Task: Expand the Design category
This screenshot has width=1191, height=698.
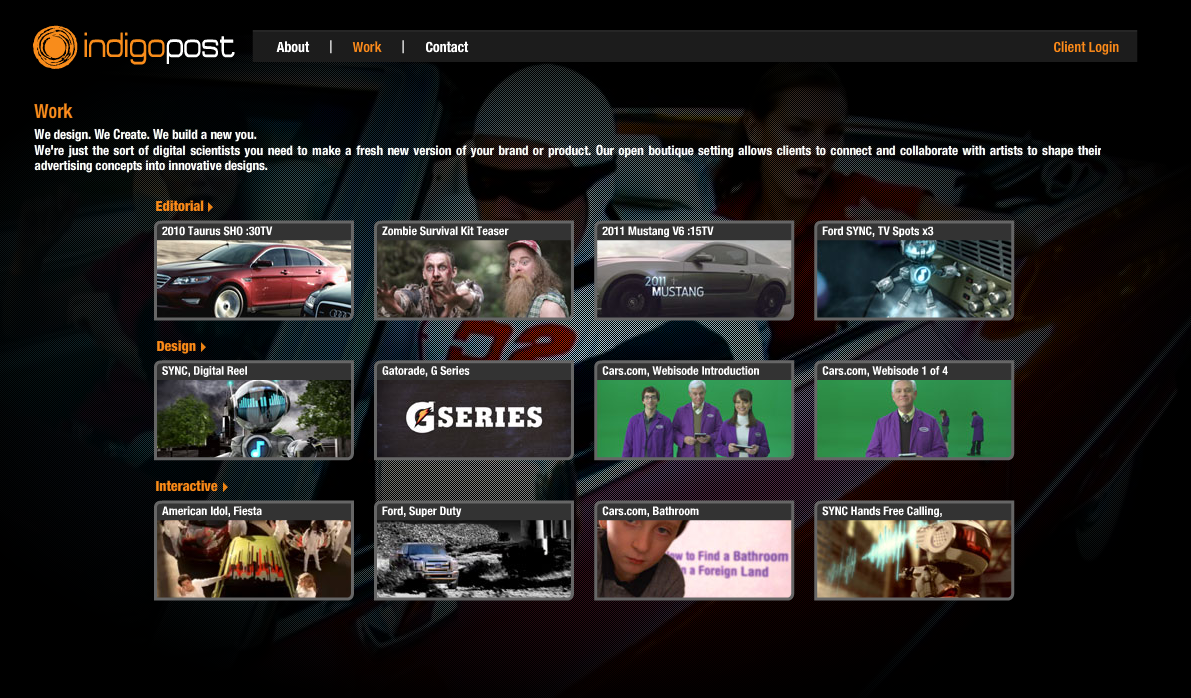Action: click(181, 346)
